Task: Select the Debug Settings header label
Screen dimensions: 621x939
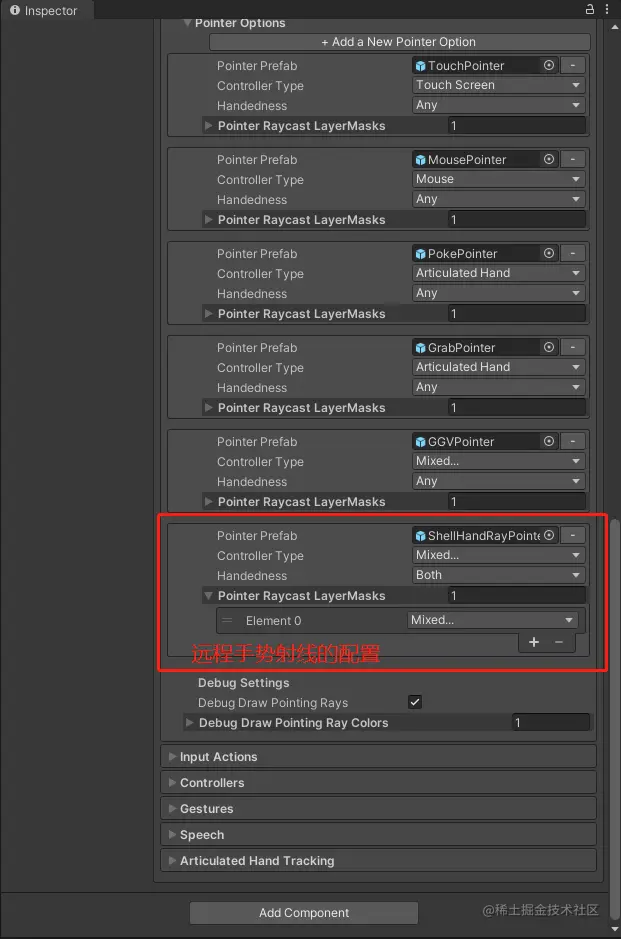Action: (x=243, y=682)
